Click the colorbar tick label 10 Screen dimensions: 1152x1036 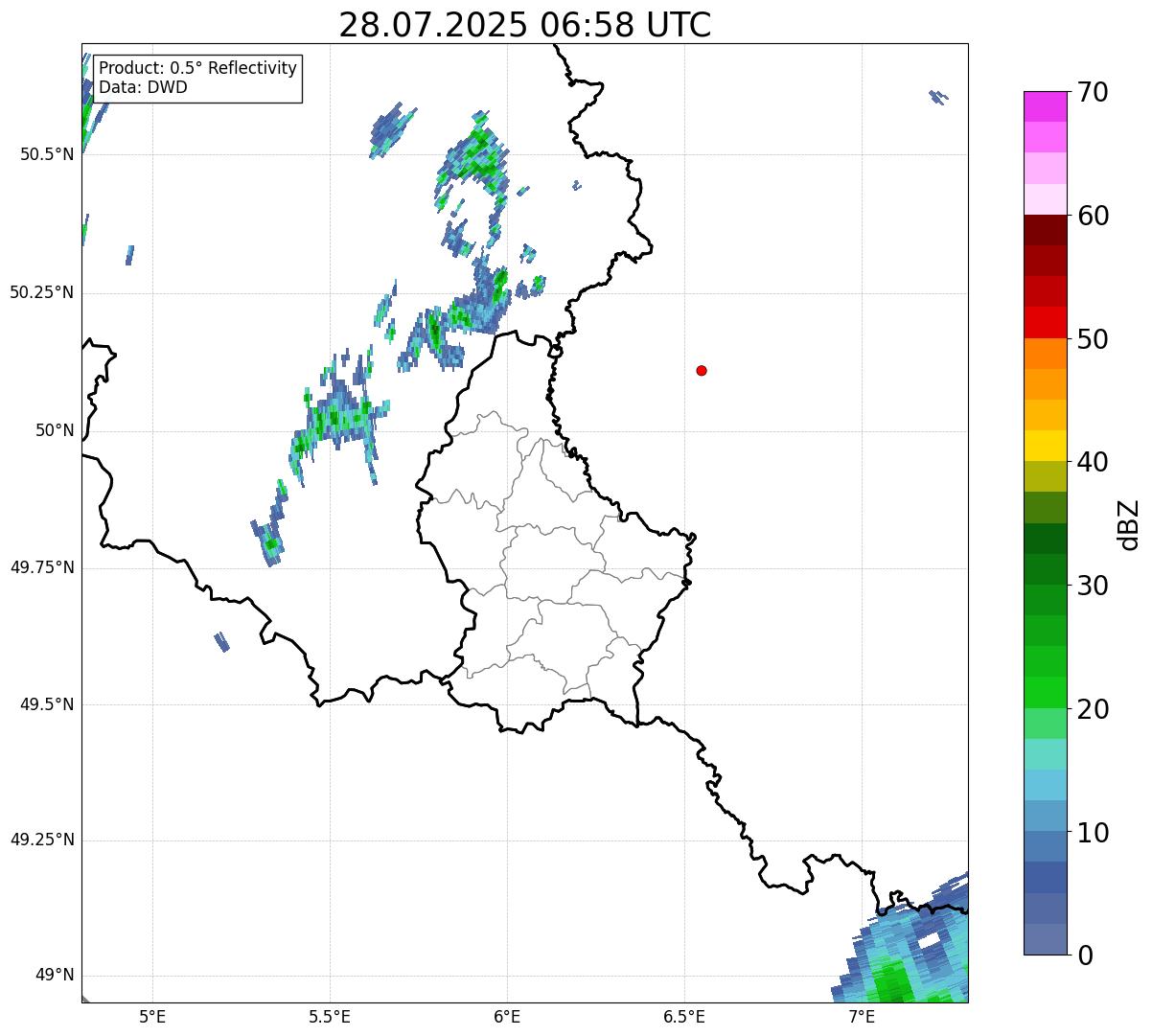tap(1092, 833)
